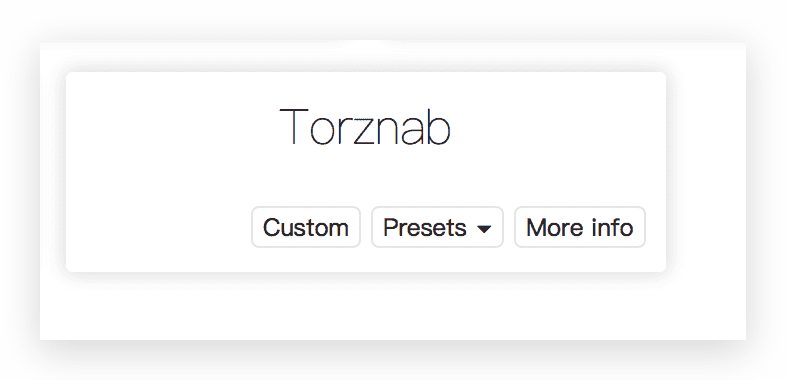
Task: Expand the caret arrow beside Presets
Action: (x=484, y=229)
